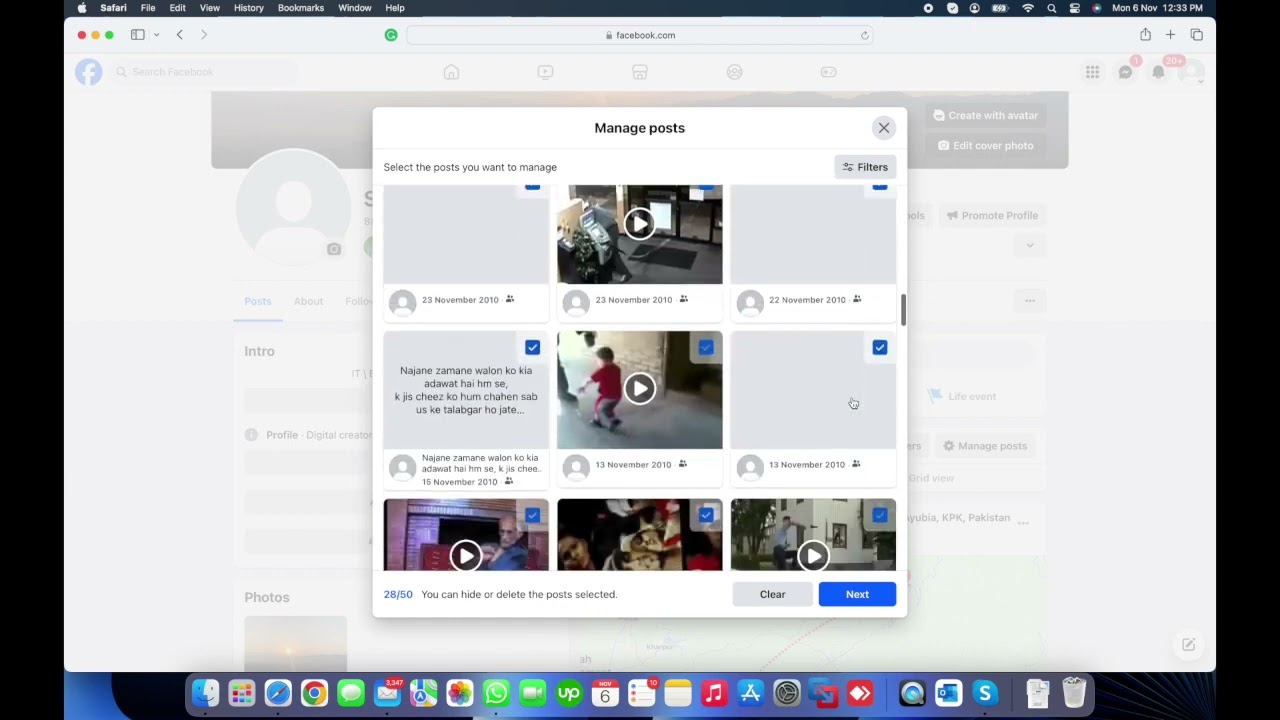This screenshot has width=1280, height=720.
Task: Uncheck the 'Najane zamane walon' text post
Action: pos(532,347)
